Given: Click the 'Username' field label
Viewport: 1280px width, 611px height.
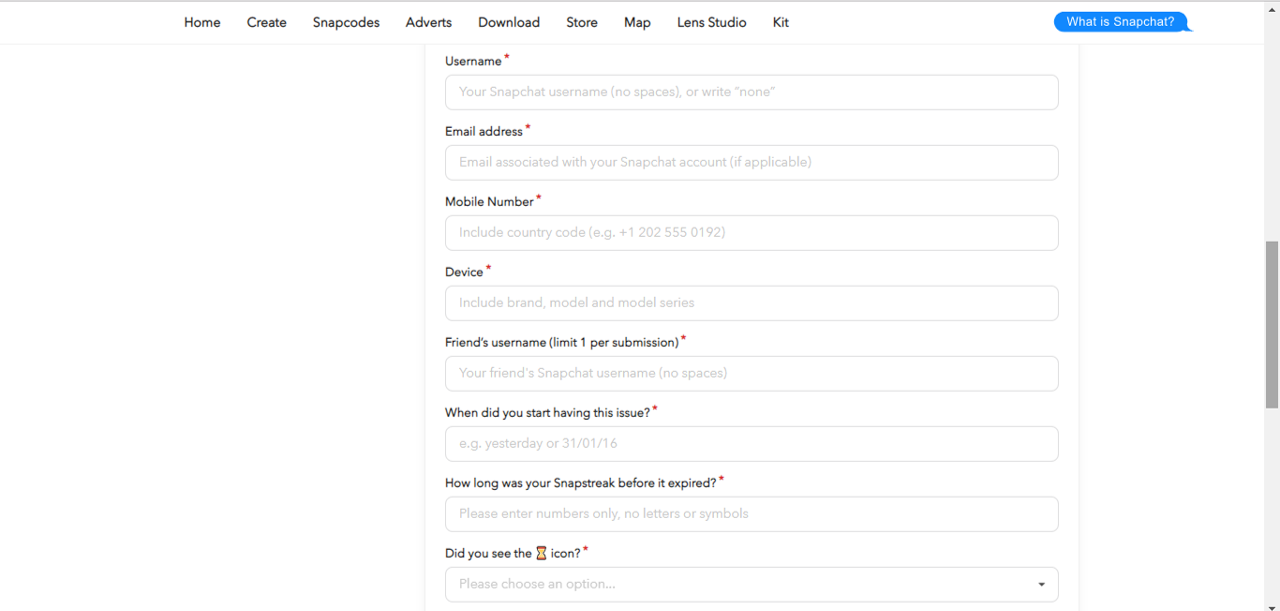Looking at the screenshot, I should coord(473,62).
